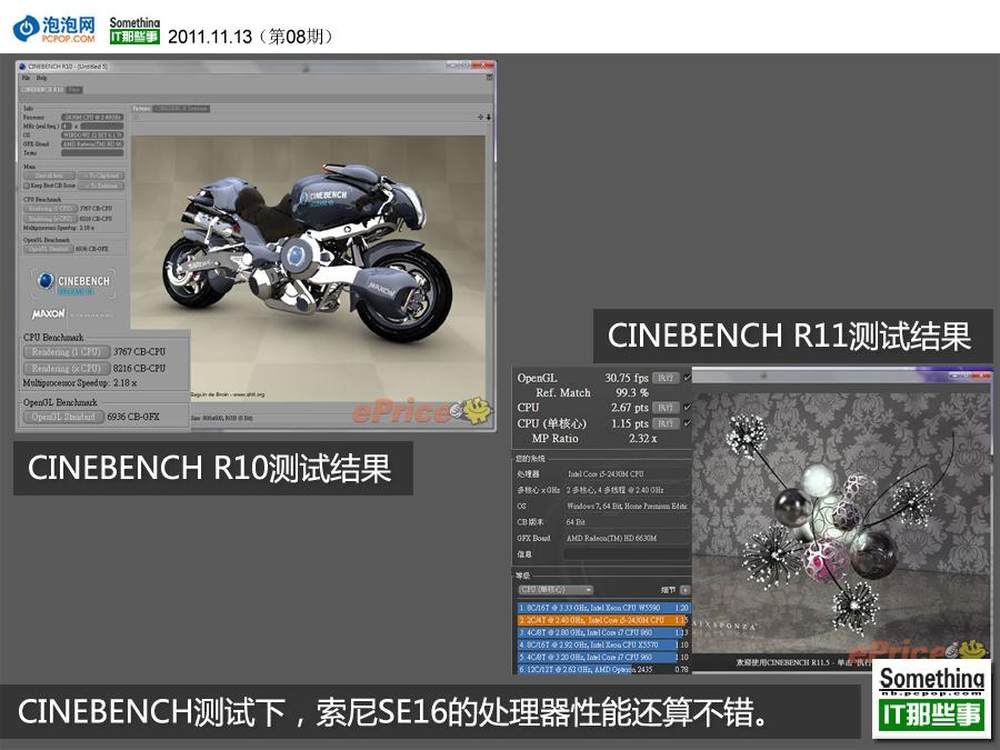Toggle the CPU (单核心) test checkbox
Screen dimensions: 1000x750
click(687, 423)
